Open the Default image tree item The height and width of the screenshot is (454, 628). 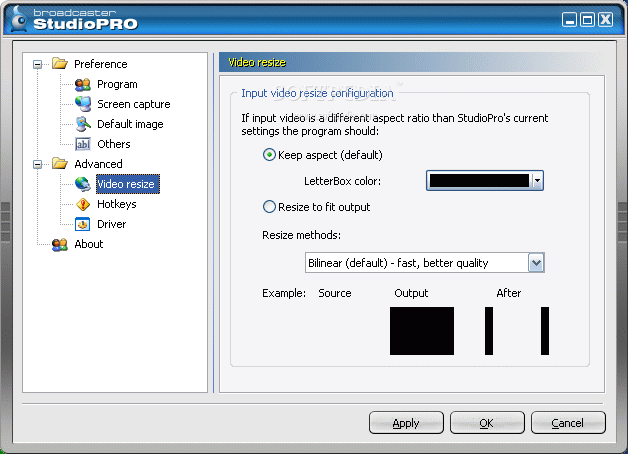pos(130,124)
